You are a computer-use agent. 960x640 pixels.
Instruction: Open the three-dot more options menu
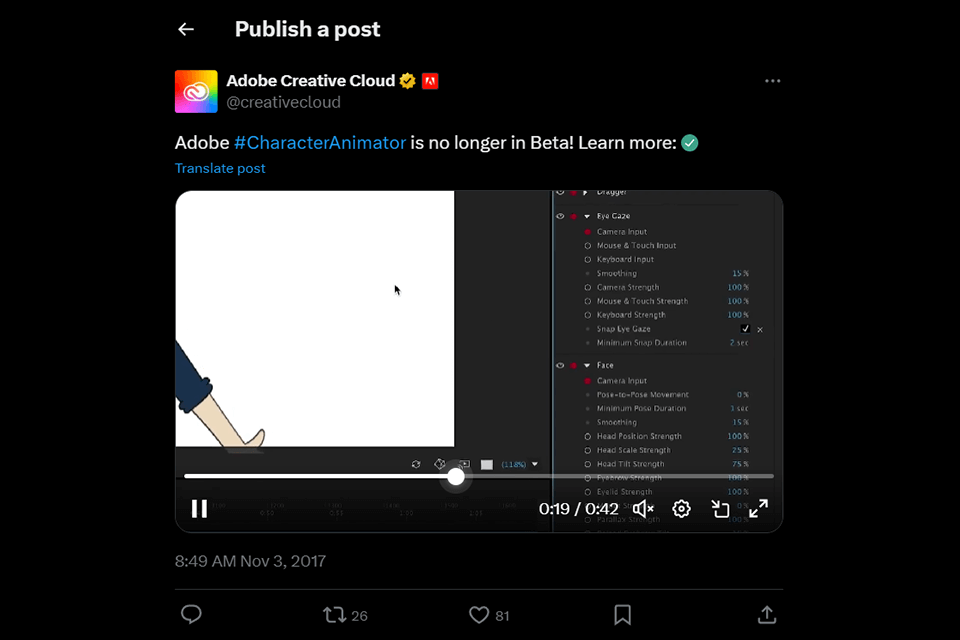pos(772,81)
